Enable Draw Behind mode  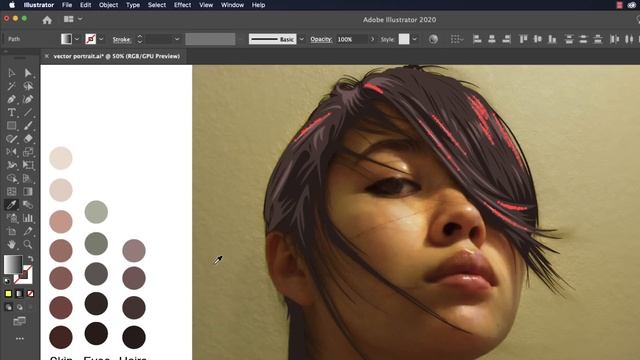point(19,307)
